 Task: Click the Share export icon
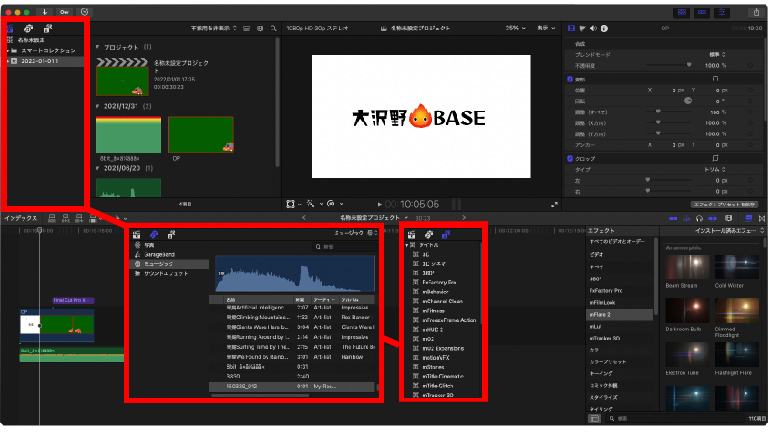click(x=756, y=12)
